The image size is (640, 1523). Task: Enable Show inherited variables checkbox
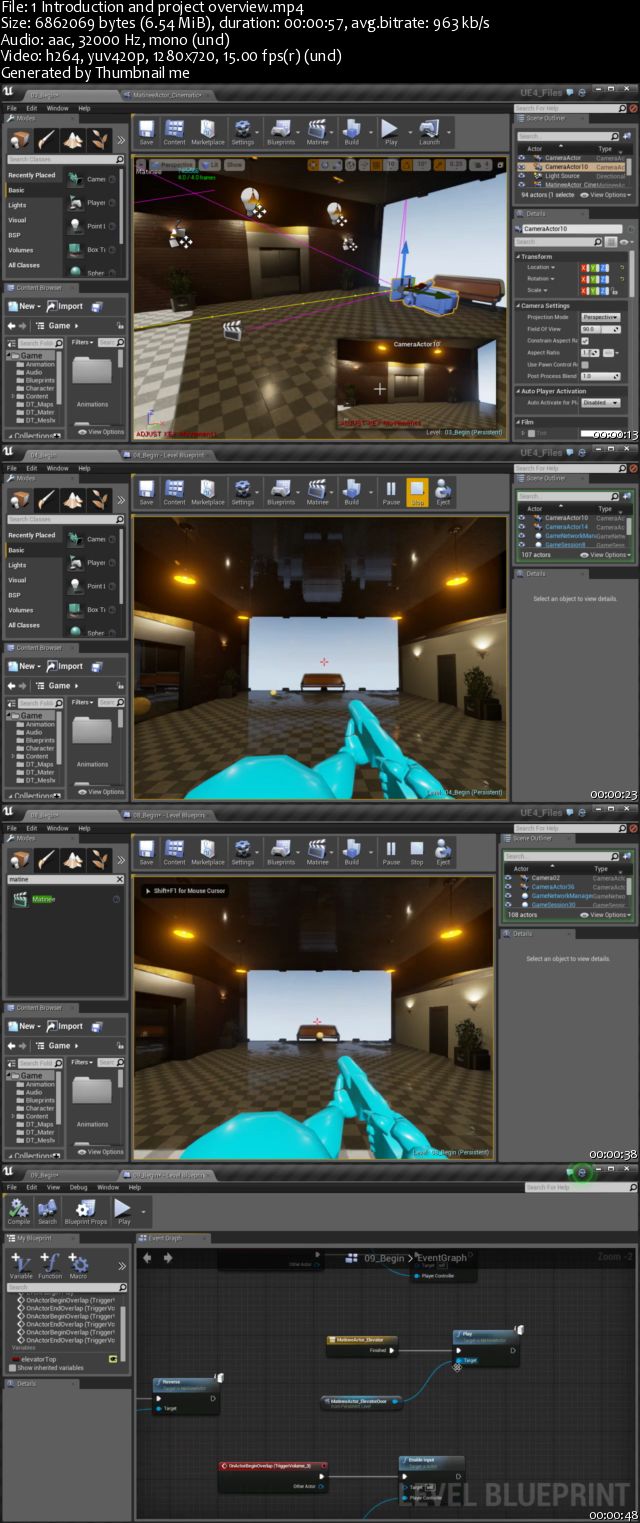[12, 1367]
